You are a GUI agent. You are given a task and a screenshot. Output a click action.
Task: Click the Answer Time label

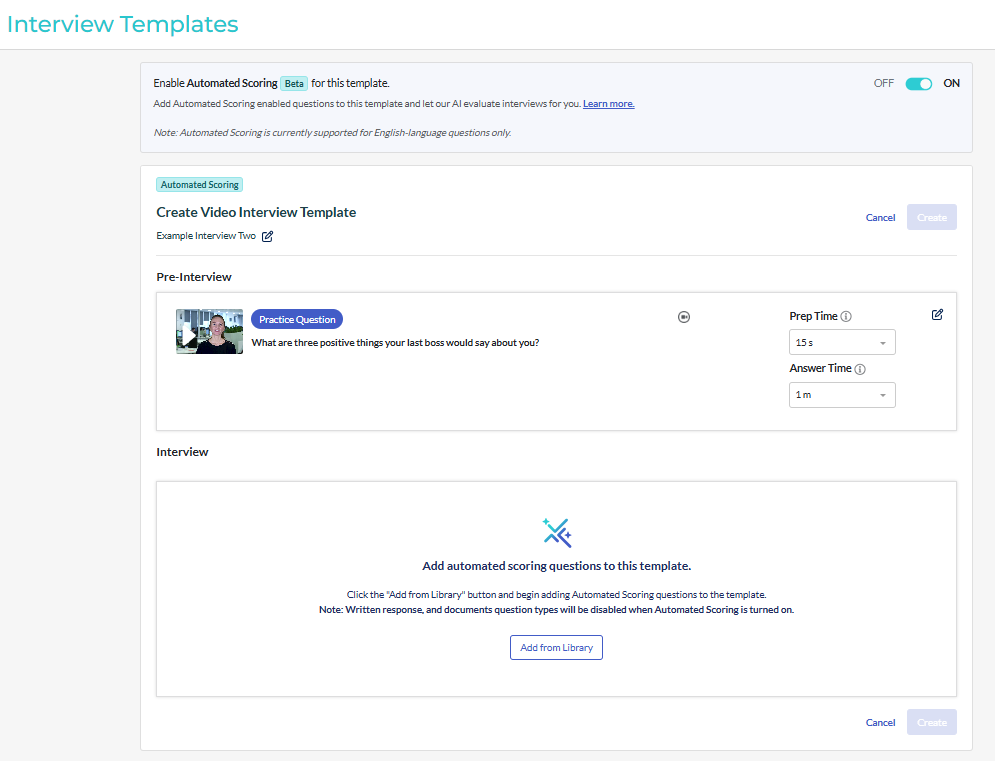tap(820, 368)
